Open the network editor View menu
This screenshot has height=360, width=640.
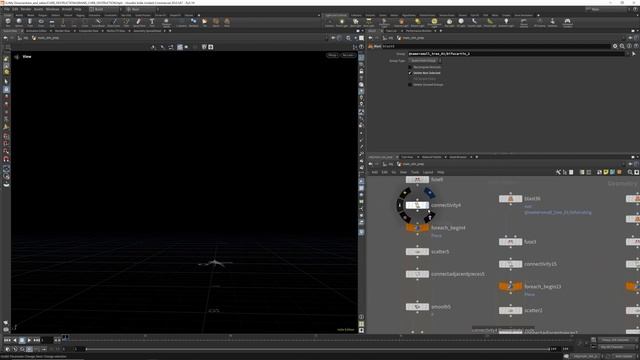point(403,172)
